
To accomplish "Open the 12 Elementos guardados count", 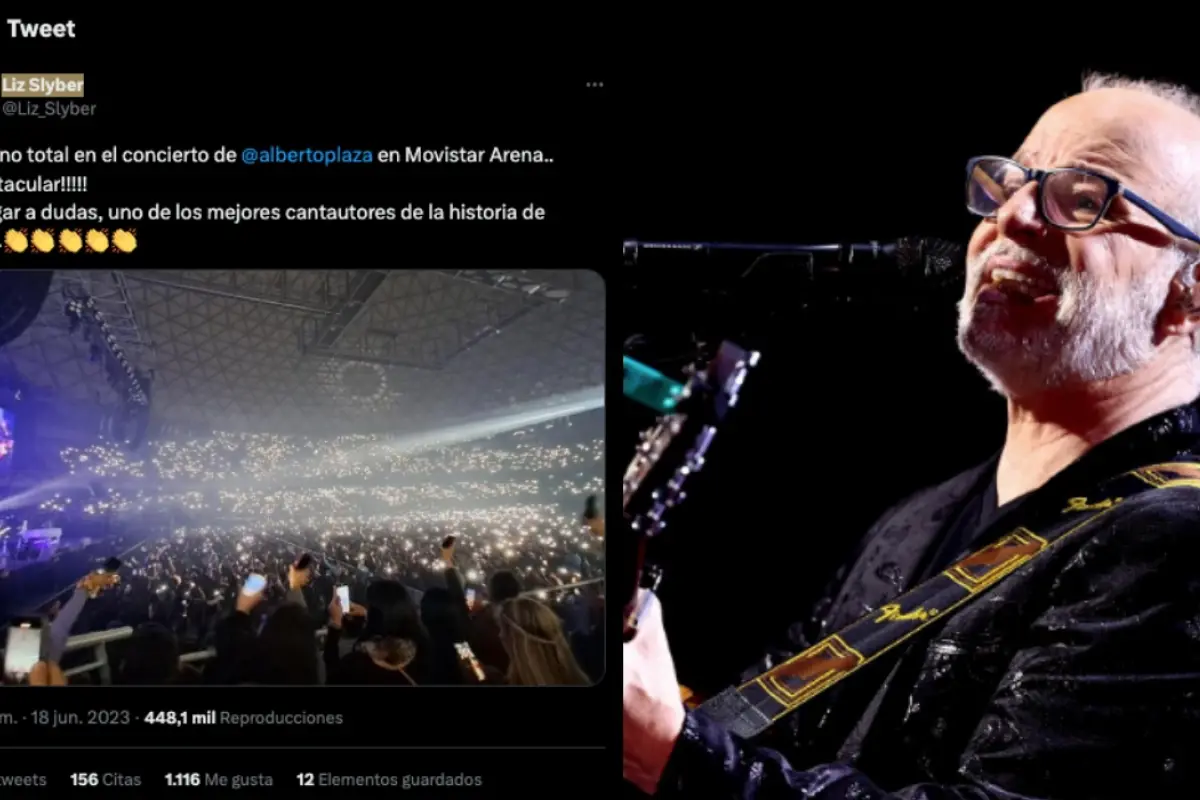I will [390, 779].
